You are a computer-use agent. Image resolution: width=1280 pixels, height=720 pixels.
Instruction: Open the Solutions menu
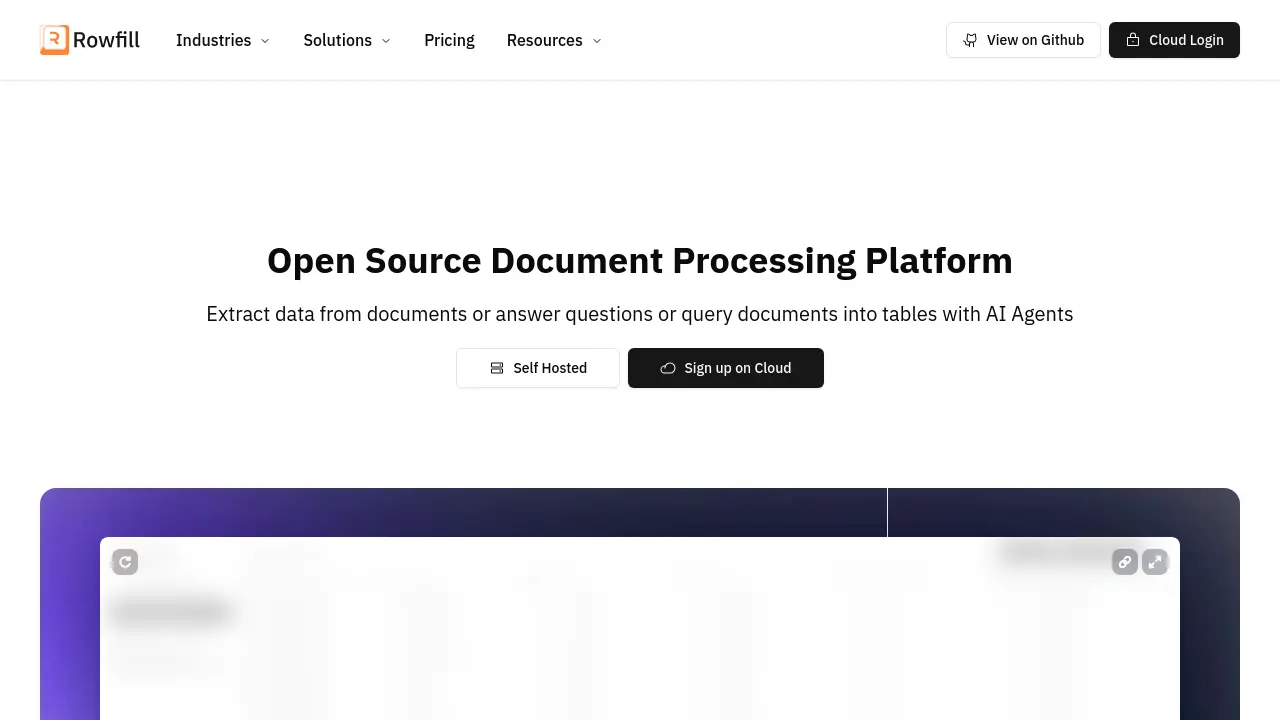347,40
